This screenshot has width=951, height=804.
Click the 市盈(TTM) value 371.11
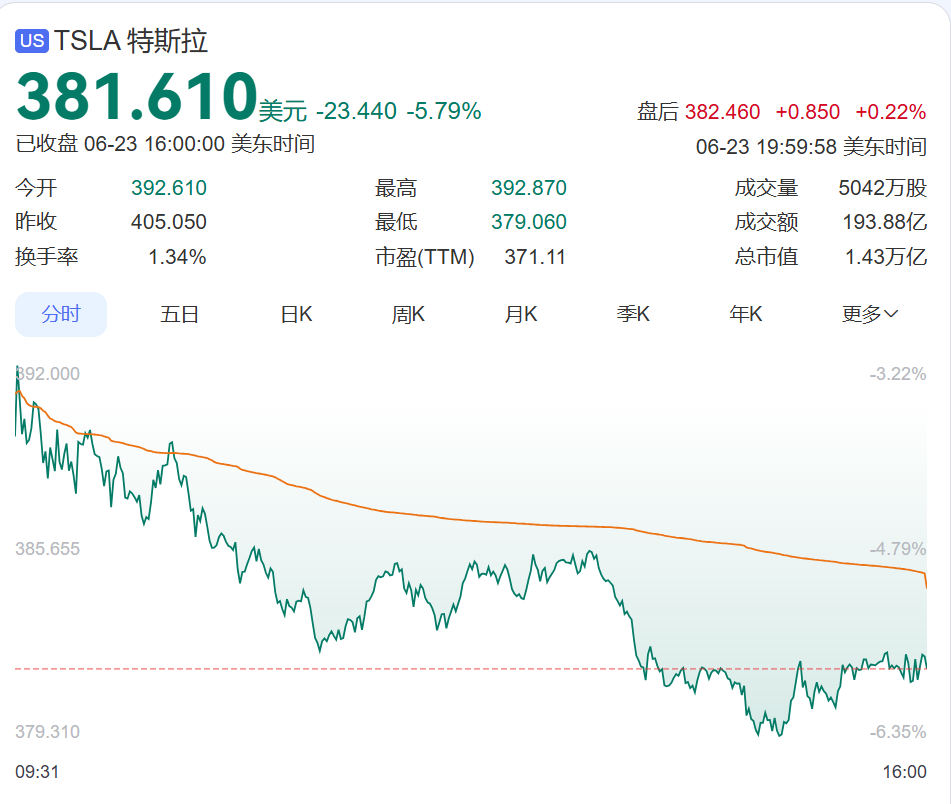(x=535, y=257)
